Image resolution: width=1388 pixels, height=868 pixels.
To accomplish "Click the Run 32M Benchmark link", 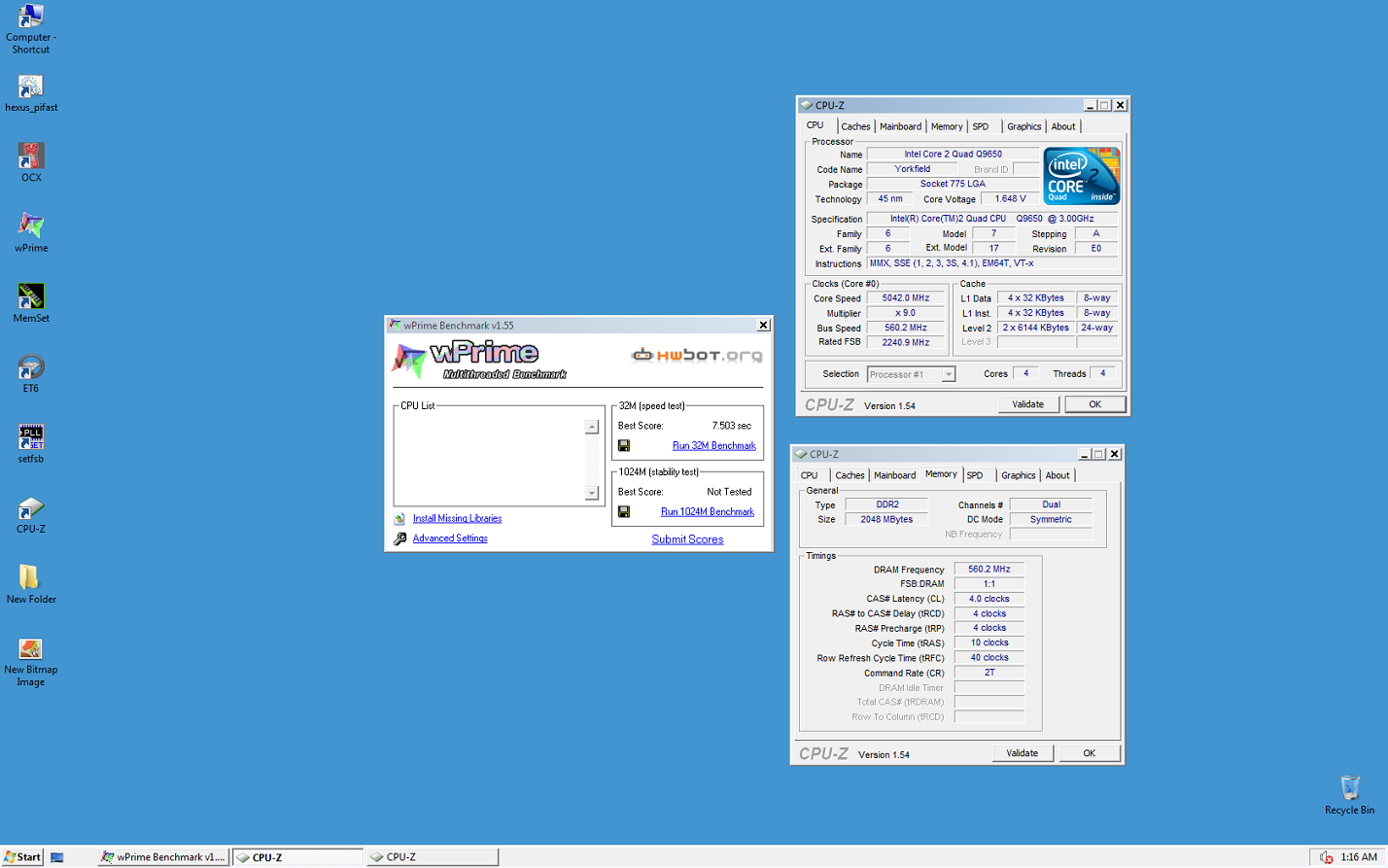I will click(x=713, y=445).
